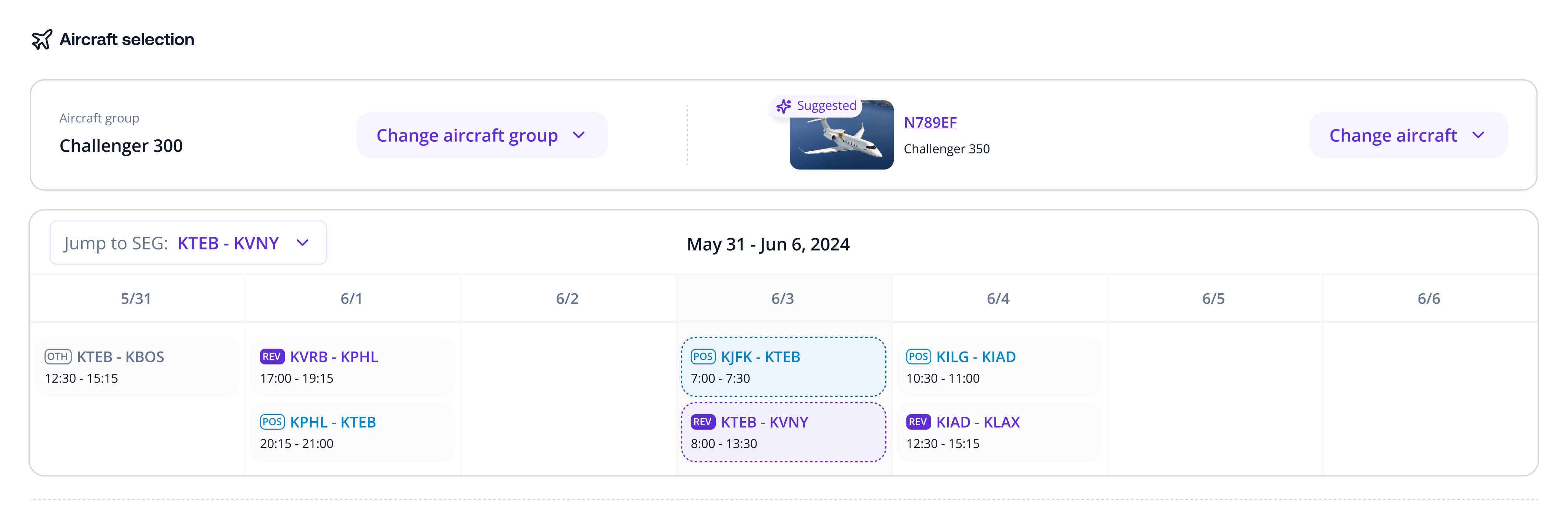Viewport: 1568px width, 505px height.
Task: Open the Change aircraft group dropdown
Action: [482, 135]
